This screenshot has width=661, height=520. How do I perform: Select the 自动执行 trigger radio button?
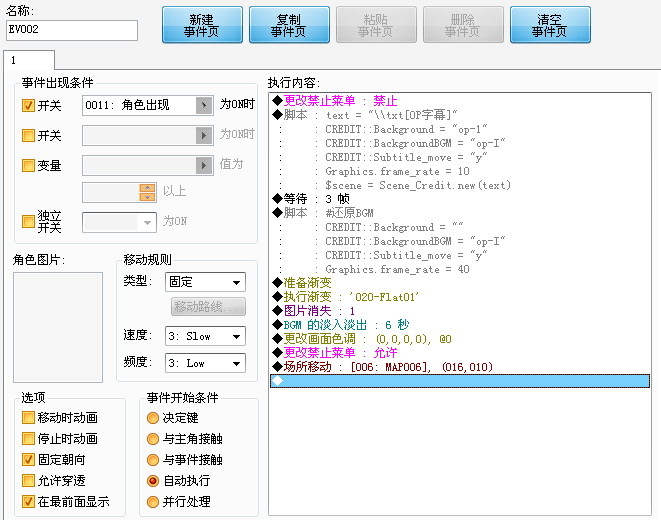tap(153, 481)
